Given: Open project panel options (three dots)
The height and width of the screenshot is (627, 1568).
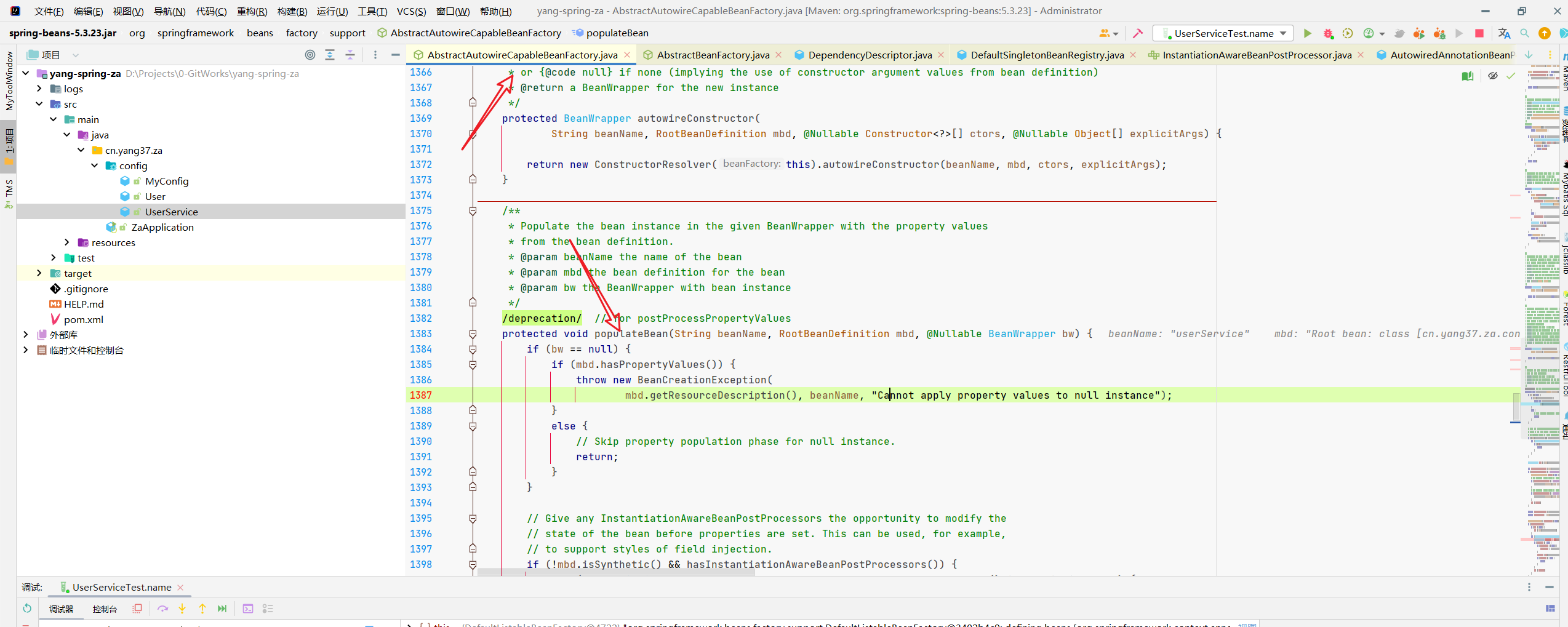Looking at the screenshot, I should 375,55.
